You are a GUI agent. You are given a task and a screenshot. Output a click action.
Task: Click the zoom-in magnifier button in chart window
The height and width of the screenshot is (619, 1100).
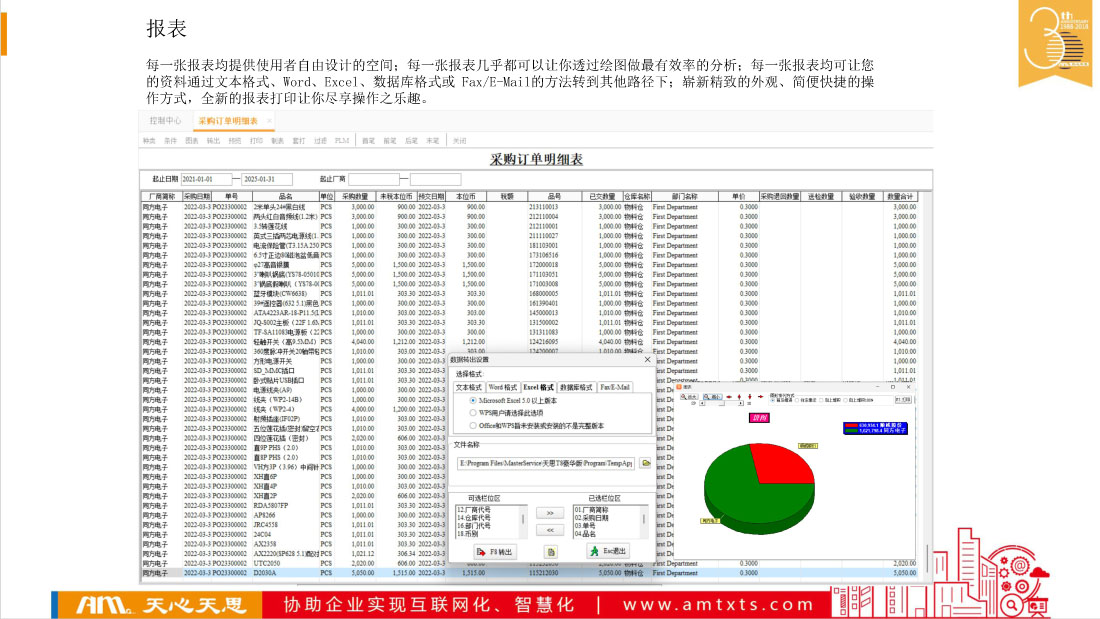click(x=690, y=397)
